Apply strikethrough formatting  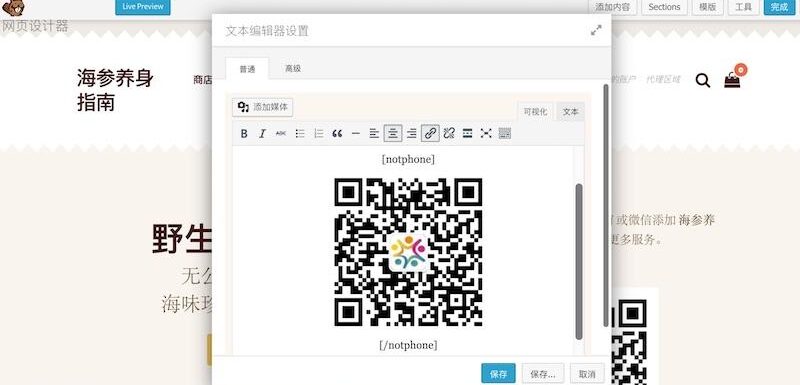[x=281, y=134]
